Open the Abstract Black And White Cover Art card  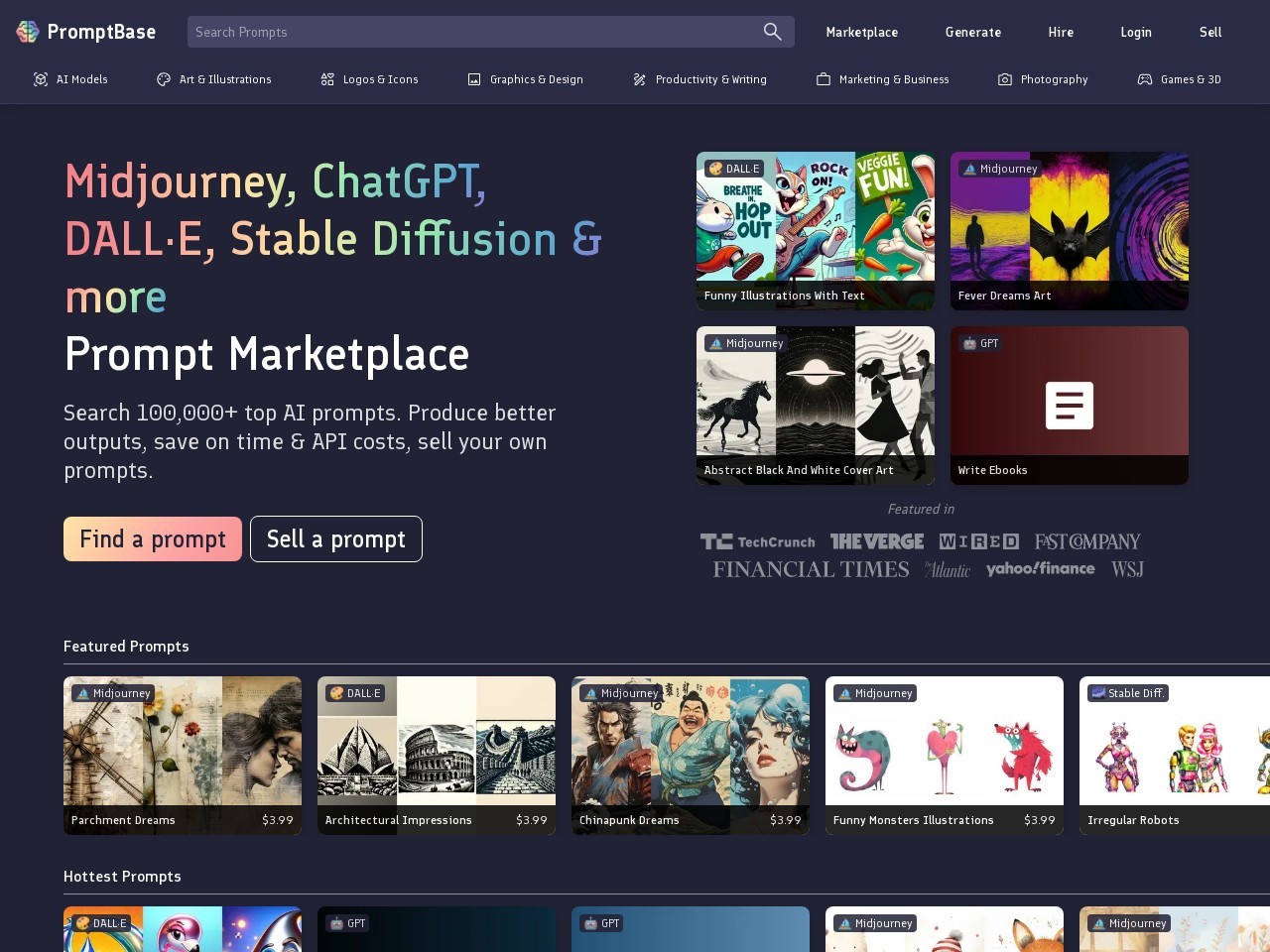coord(816,406)
